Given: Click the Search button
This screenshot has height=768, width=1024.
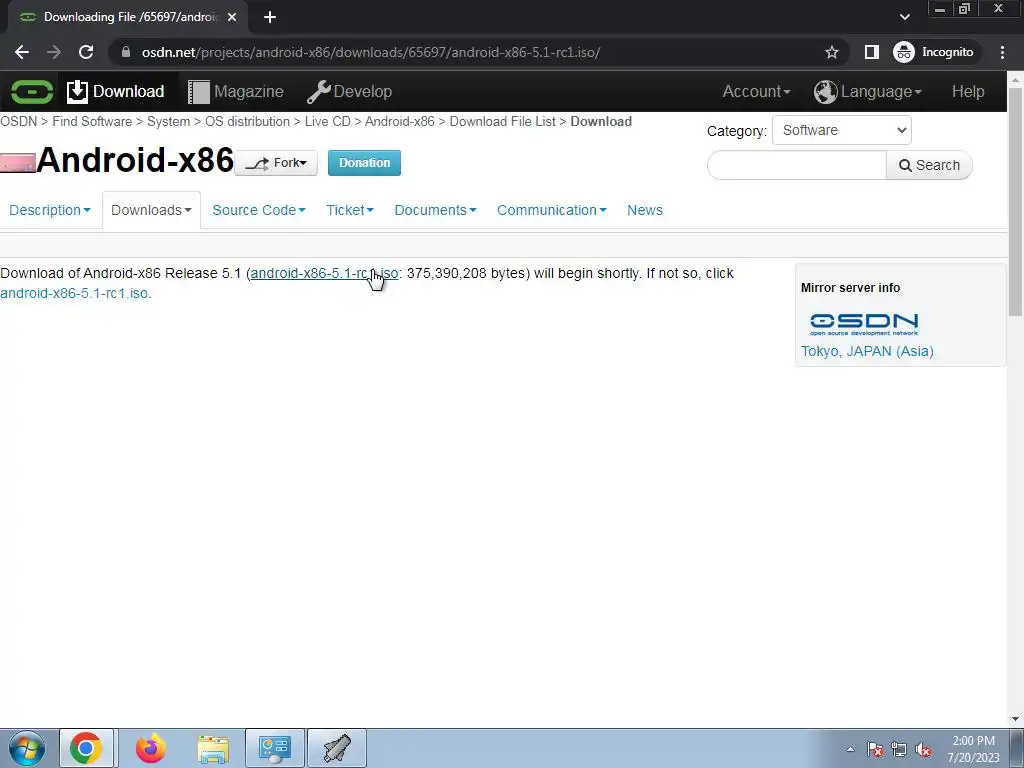Looking at the screenshot, I should coord(929,165).
